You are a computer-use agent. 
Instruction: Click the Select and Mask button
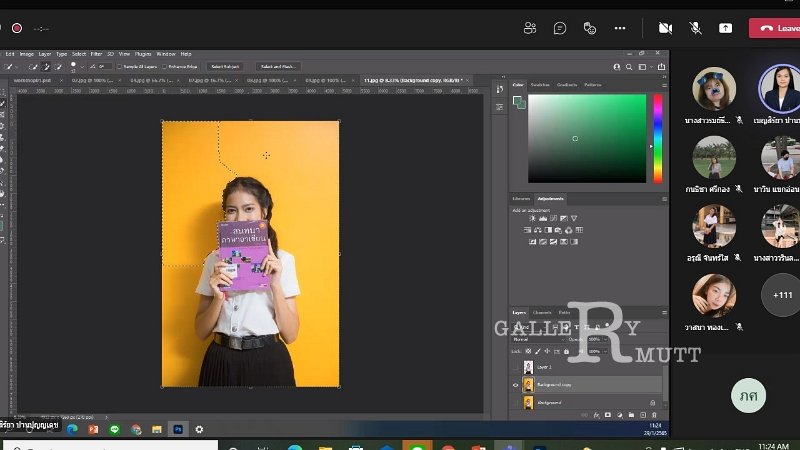278,67
